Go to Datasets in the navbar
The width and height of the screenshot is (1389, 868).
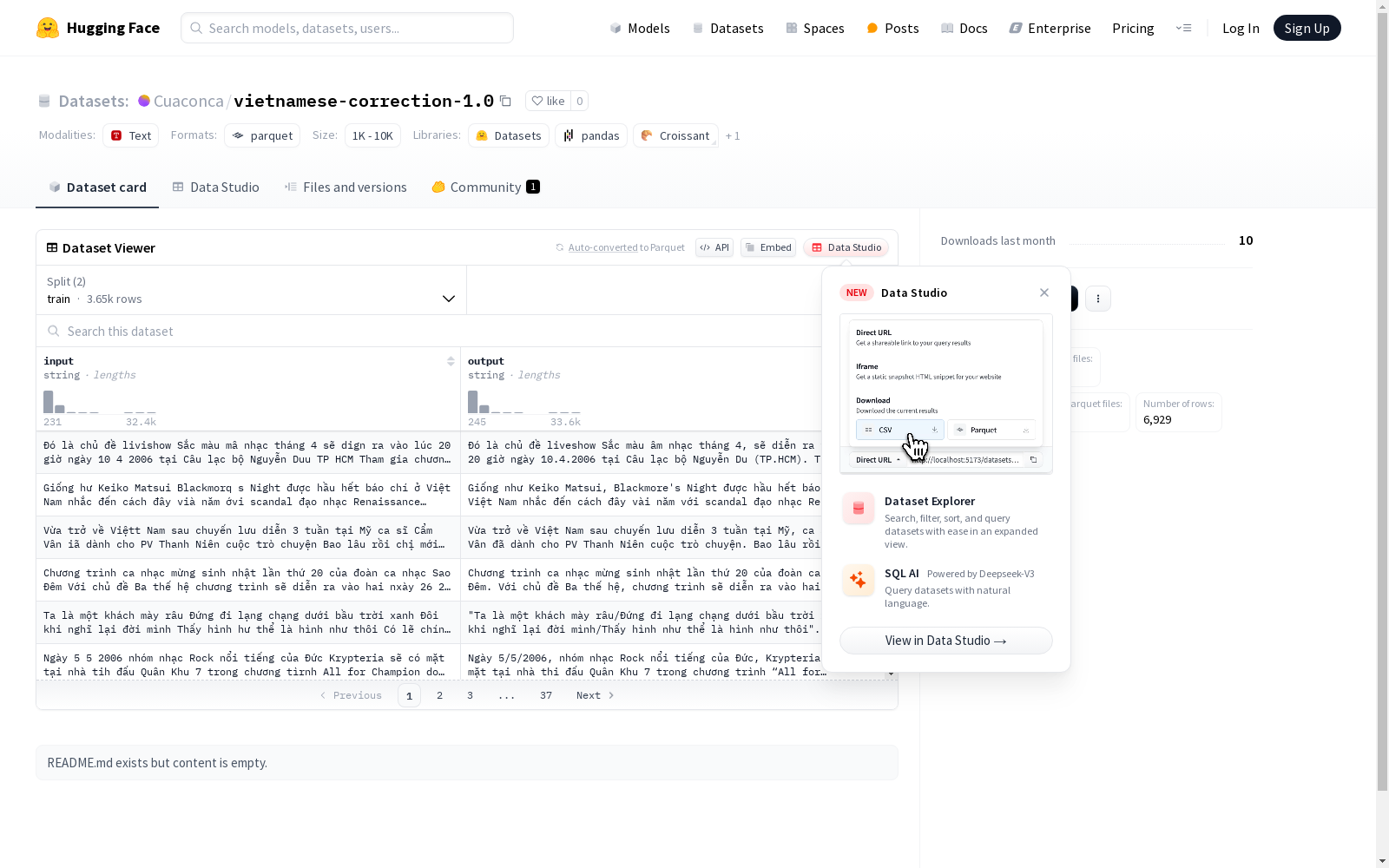pos(727,28)
